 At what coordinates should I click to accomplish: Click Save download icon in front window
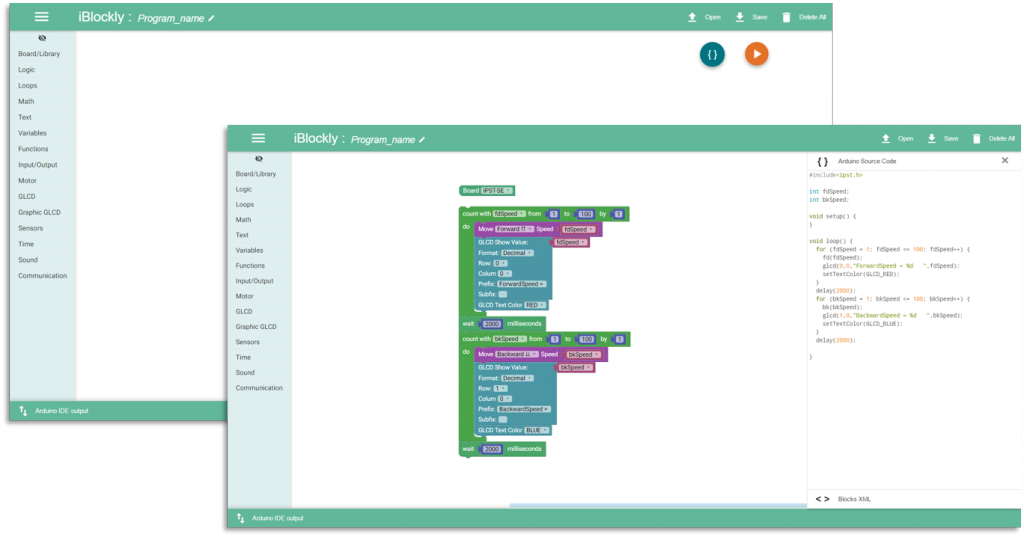click(x=932, y=138)
